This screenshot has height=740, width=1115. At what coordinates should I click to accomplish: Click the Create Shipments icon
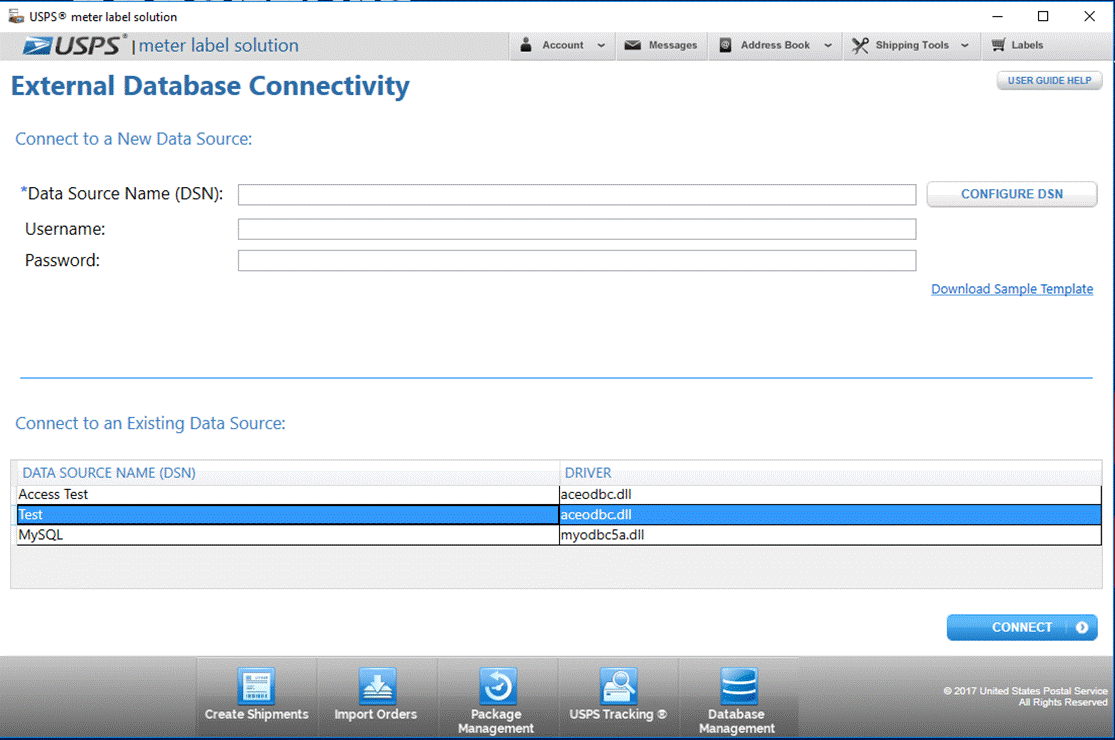pyautogui.click(x=256, y=686)
